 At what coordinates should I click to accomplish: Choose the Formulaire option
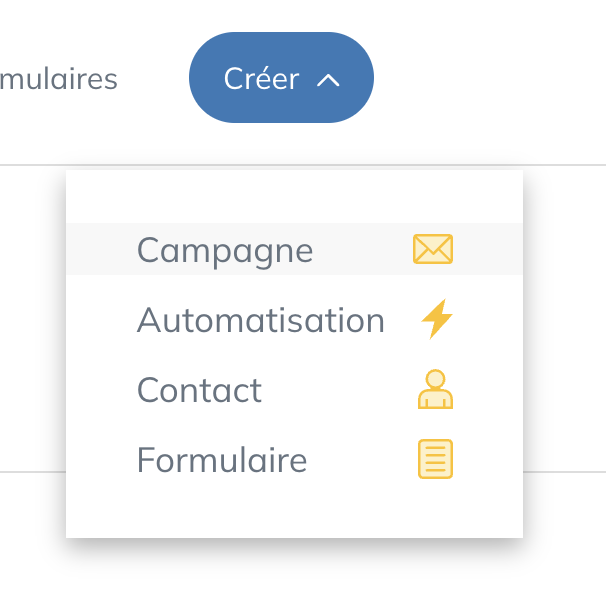294,459
